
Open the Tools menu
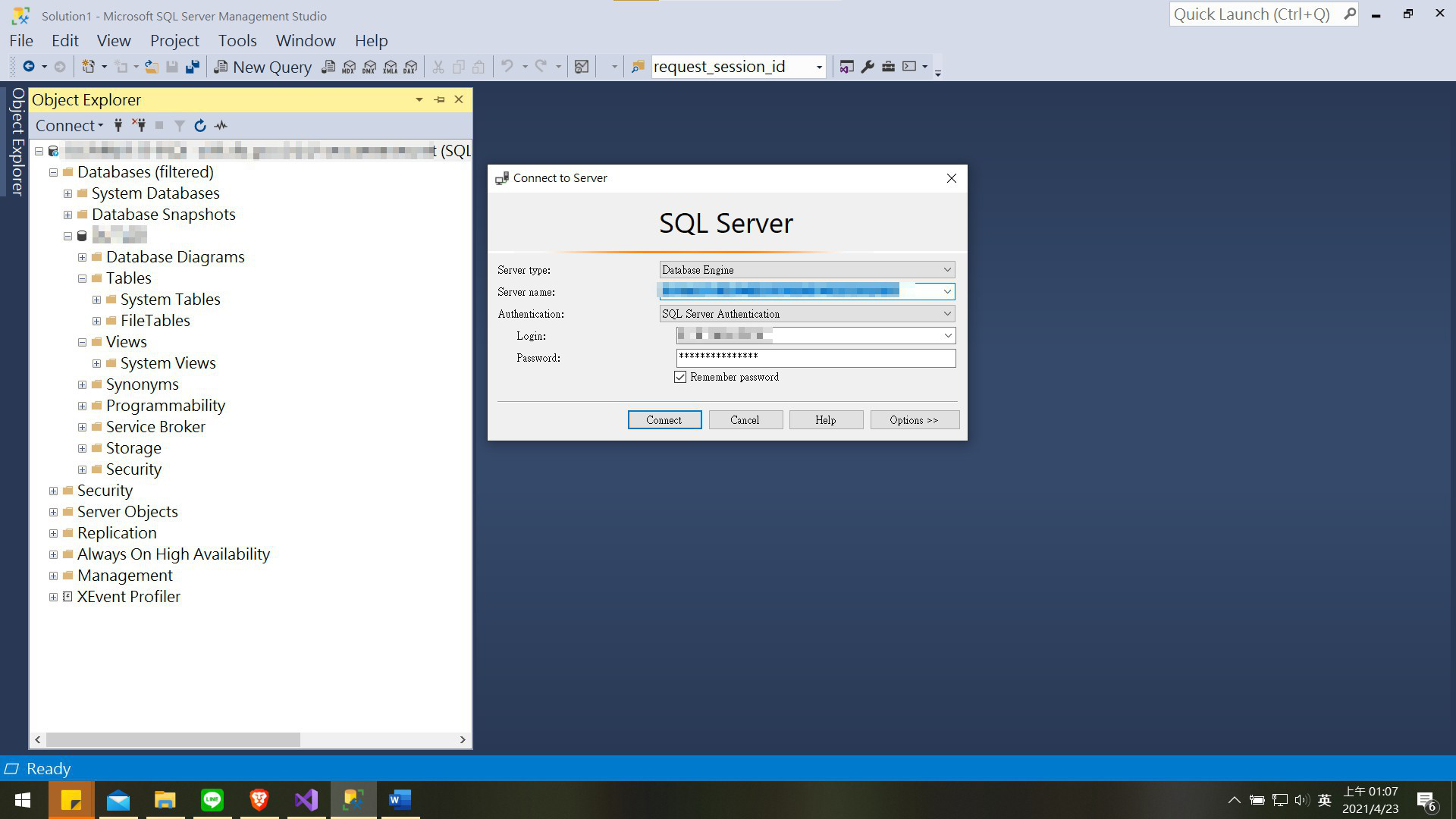(237, 40)
